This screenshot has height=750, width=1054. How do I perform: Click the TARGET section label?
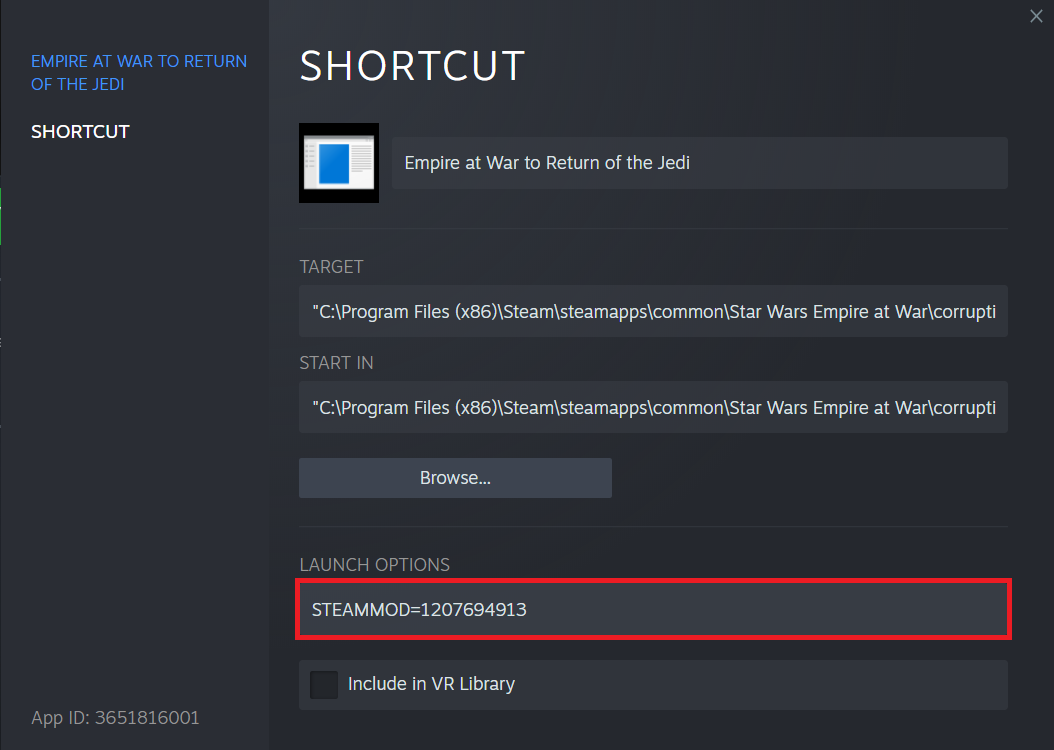pyautogui.click(x=331, y=267)
